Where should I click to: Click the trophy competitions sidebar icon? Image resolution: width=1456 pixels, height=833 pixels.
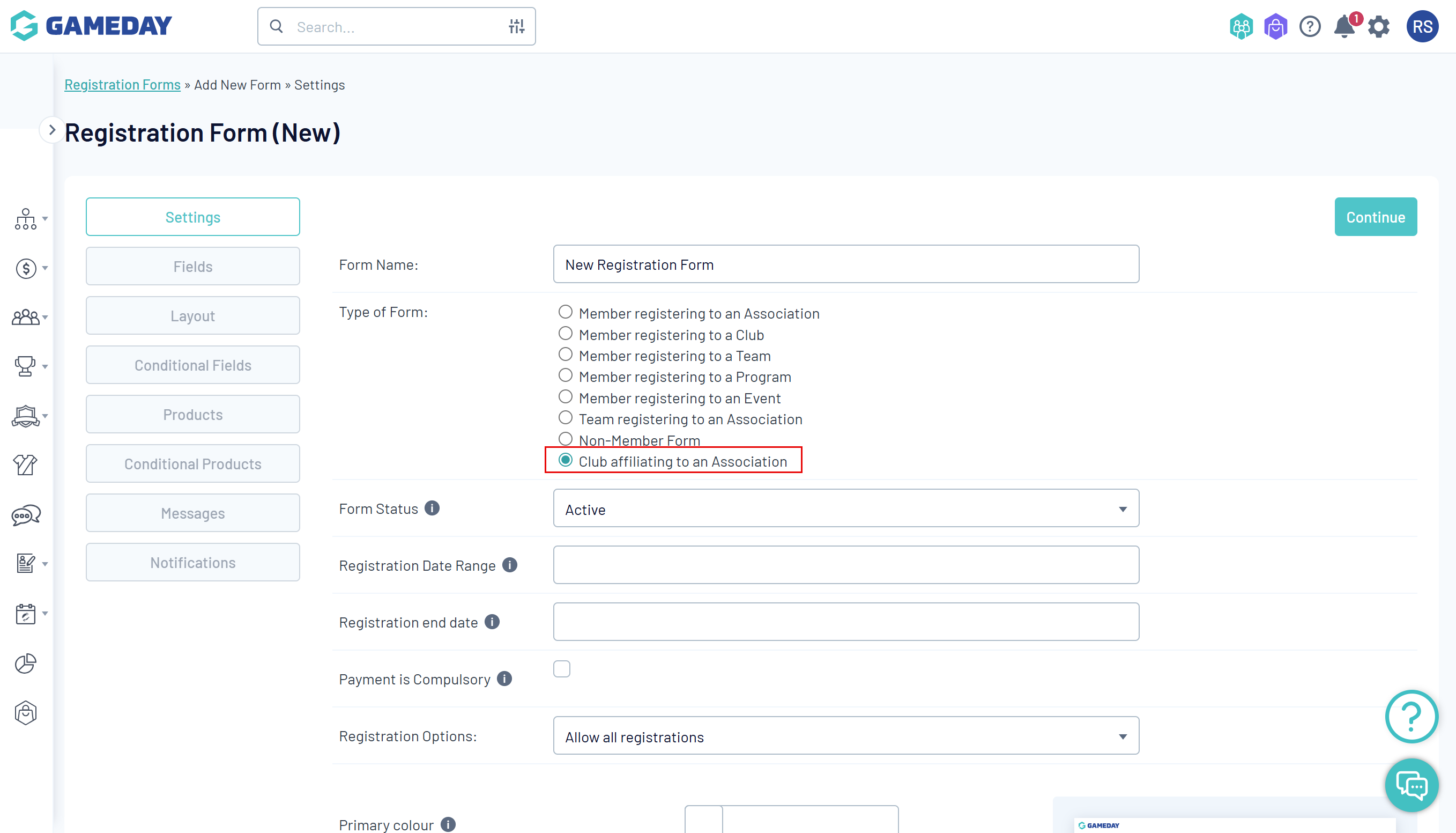pos(25,366)
